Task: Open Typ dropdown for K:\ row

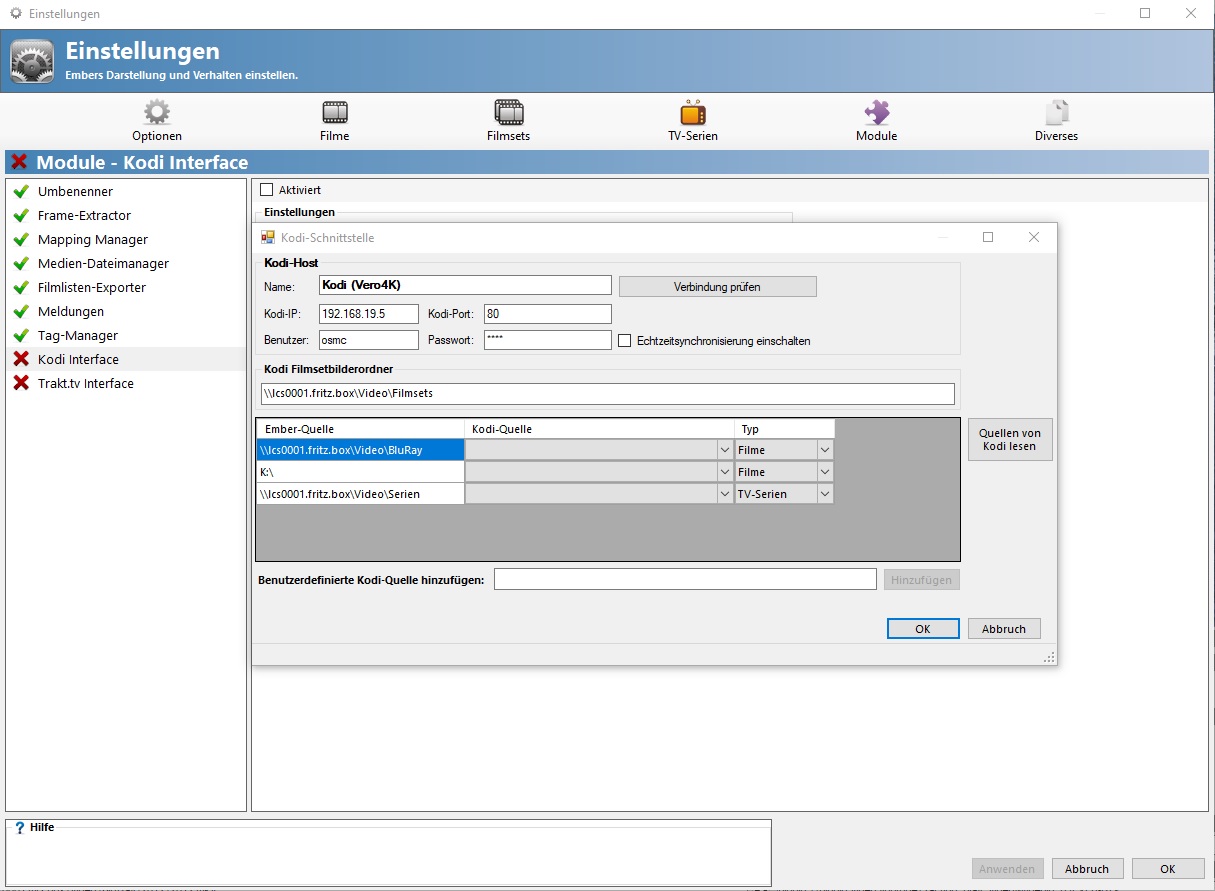Action: point(824,472)
